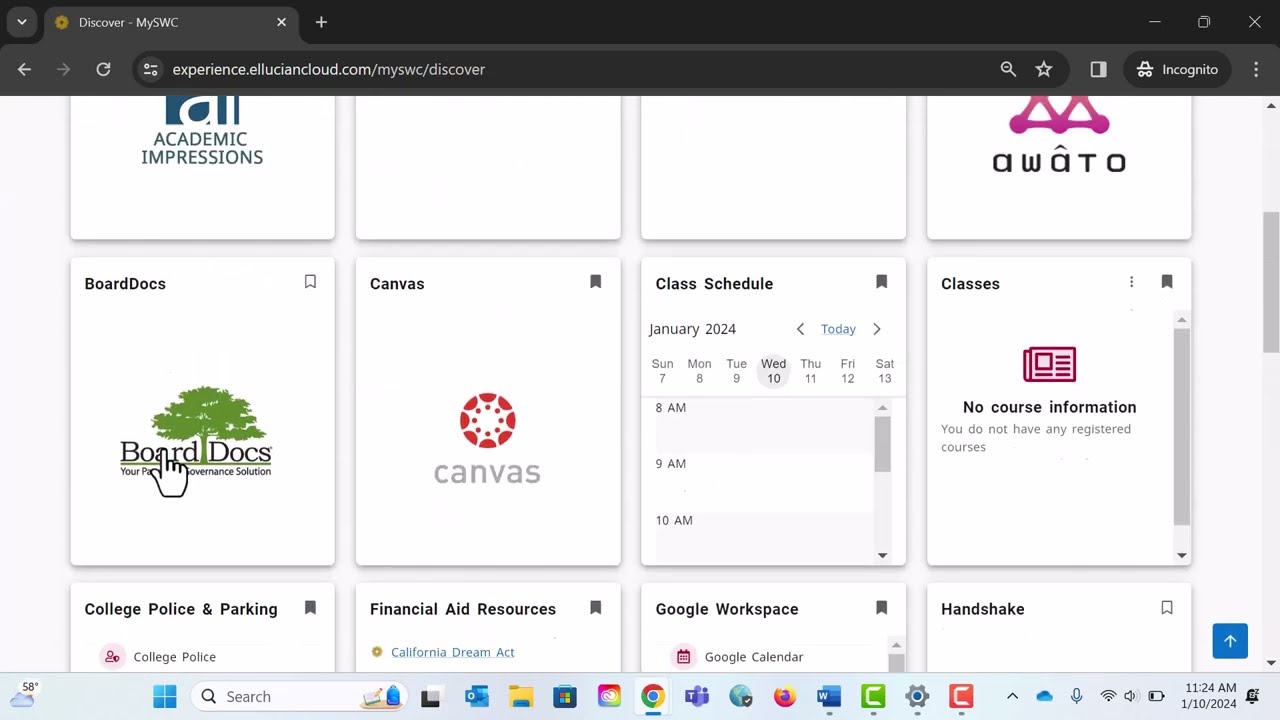Reload the page
The width and height of the screenshot is (1280, 720).
click(103, 69)
